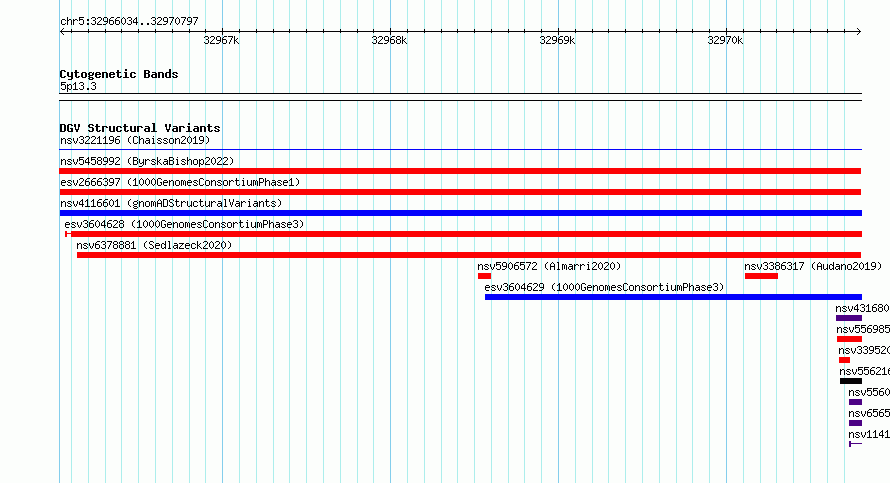This screenshot has width=890, height=483.
Task: Open nsv6378881 (Sedlazeck2020) variant label
Action: coord(154,245)
